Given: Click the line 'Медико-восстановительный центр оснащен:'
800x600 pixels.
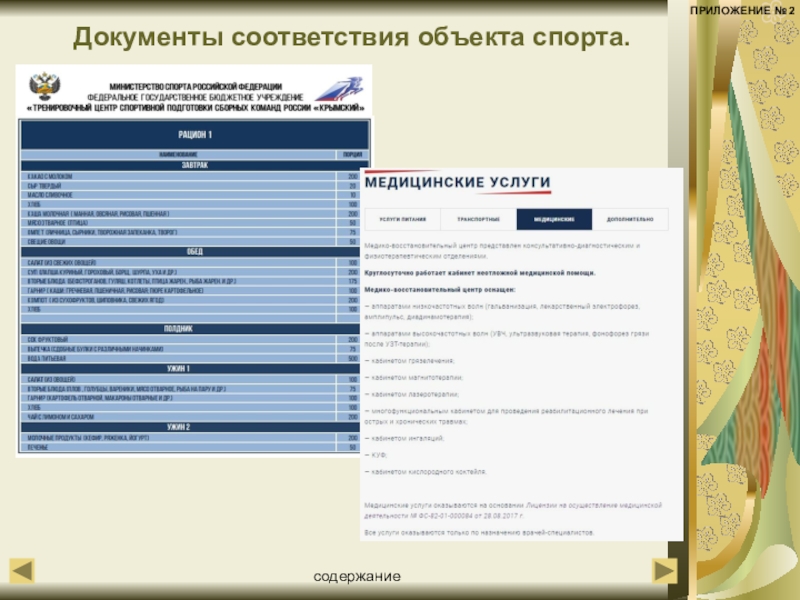Looking at the screenshot, I should [x=440, y=290].
